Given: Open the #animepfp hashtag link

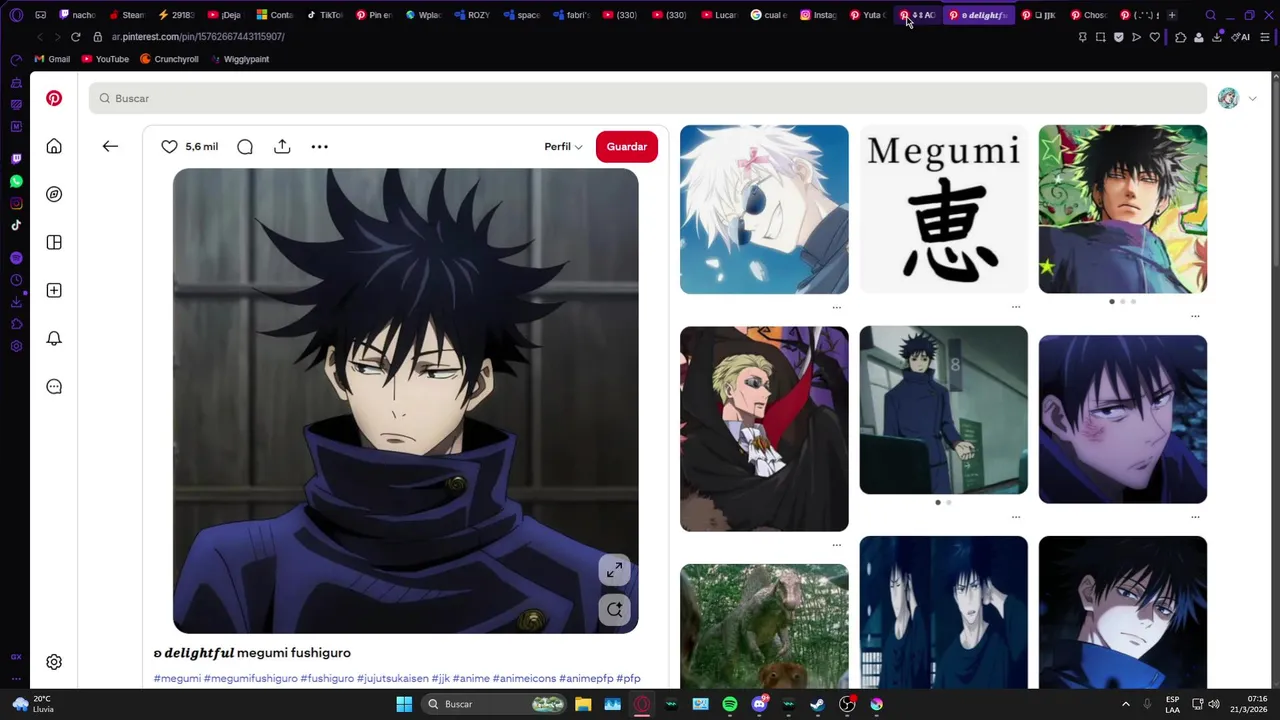Looking at the screenshot, I should point(586,678).
